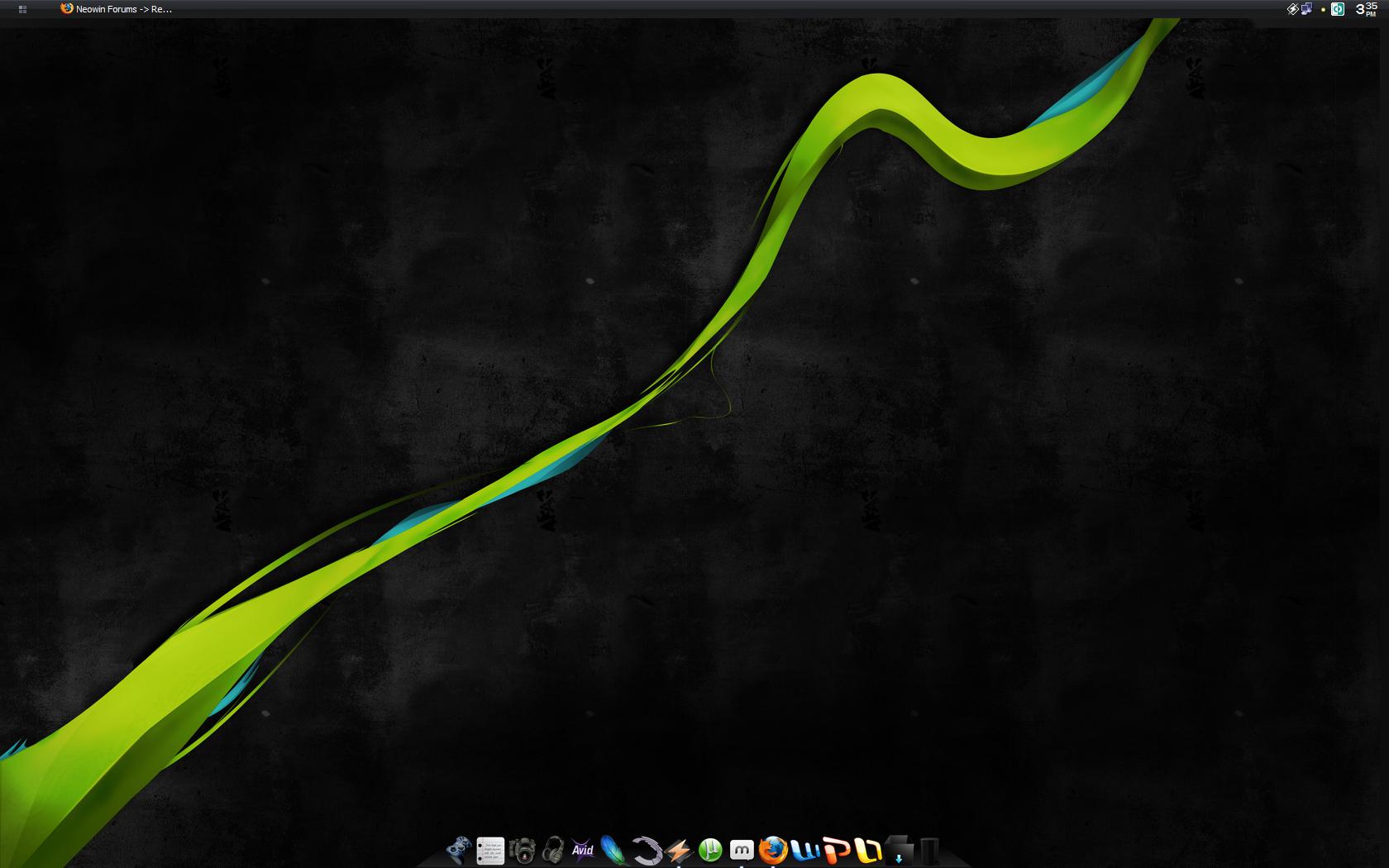
Task: Open Microsoft Word from dock
Action: pyautogui.click(x=804, y=850)
